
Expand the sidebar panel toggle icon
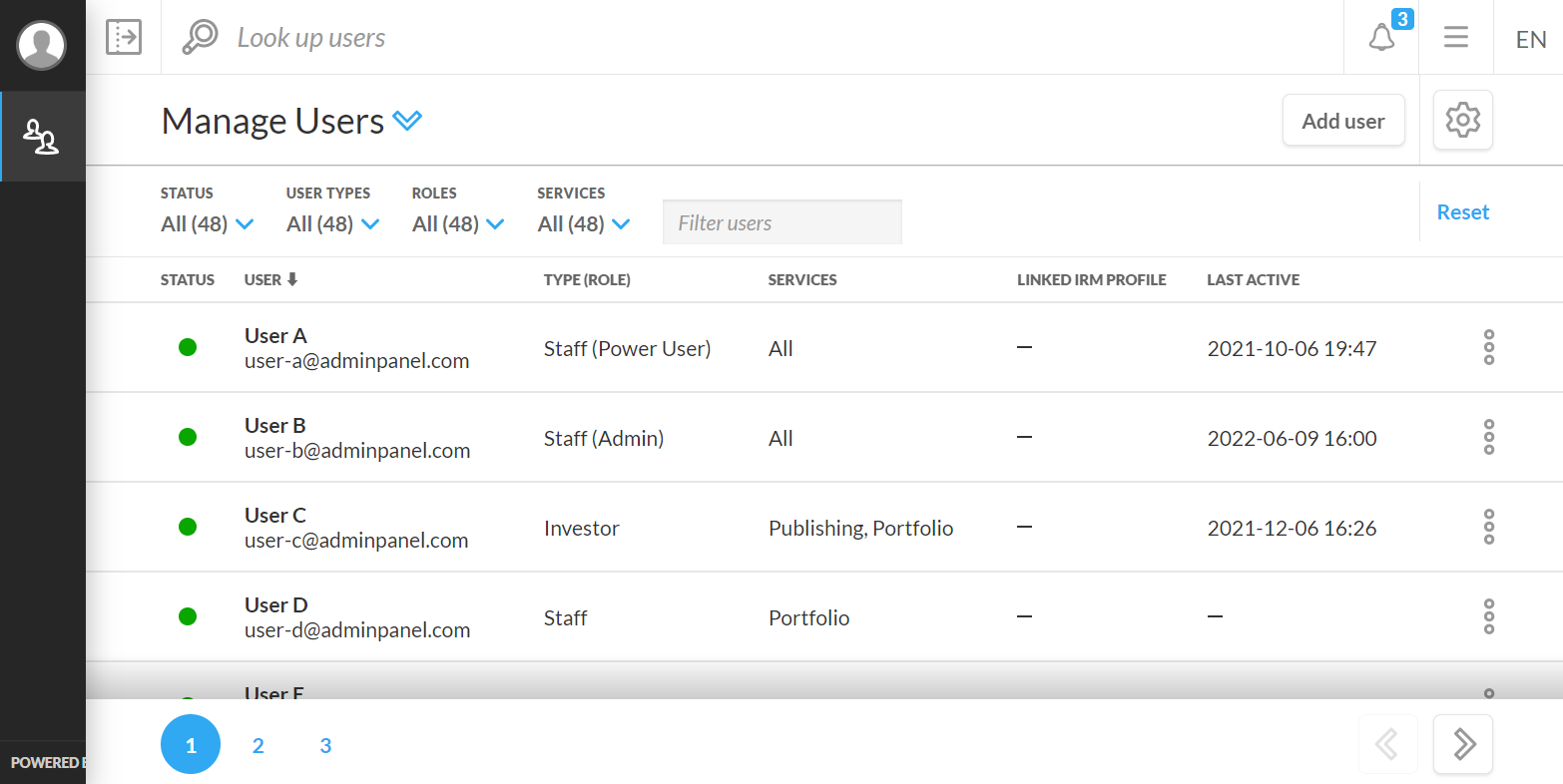124,37
